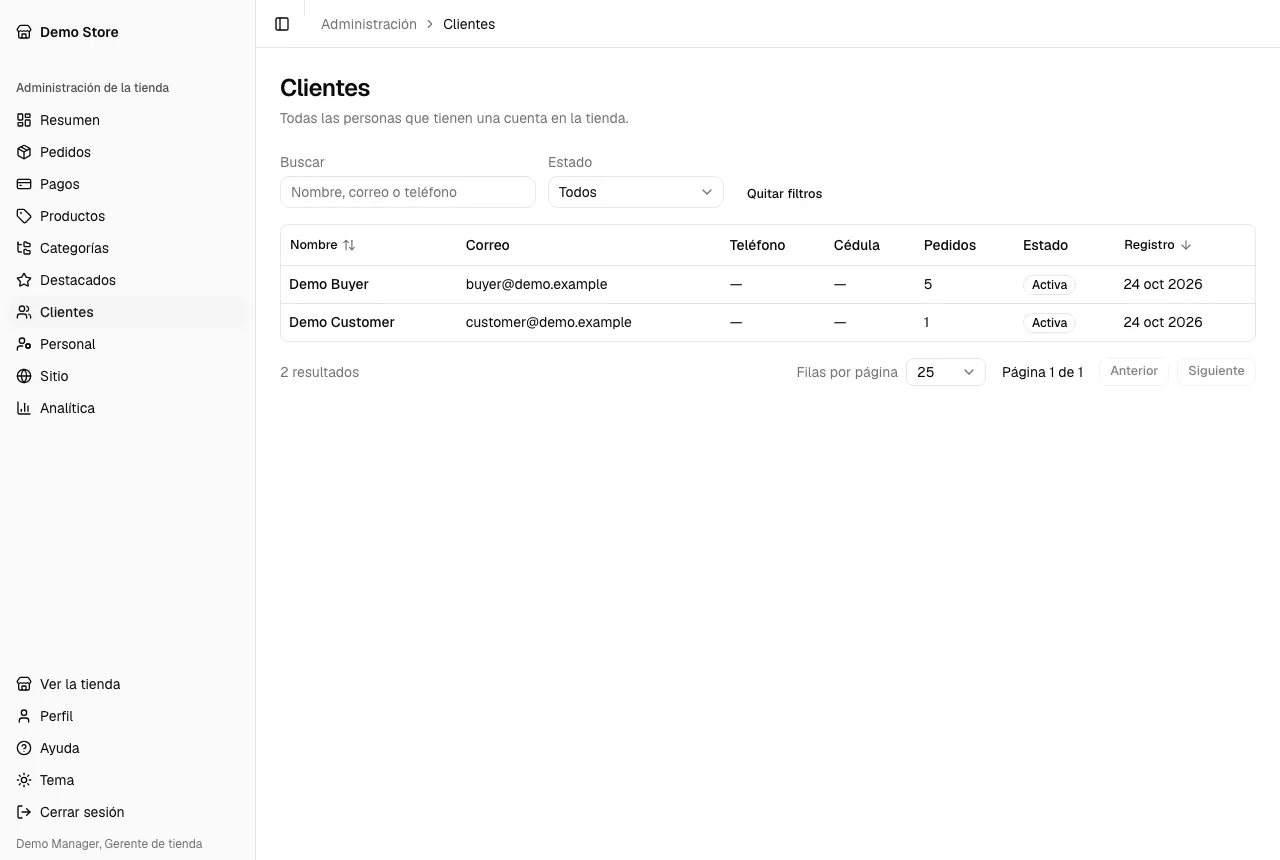Sort the table by Registro column
This screenshot has width=1280, height=860.
point(1158,245)
